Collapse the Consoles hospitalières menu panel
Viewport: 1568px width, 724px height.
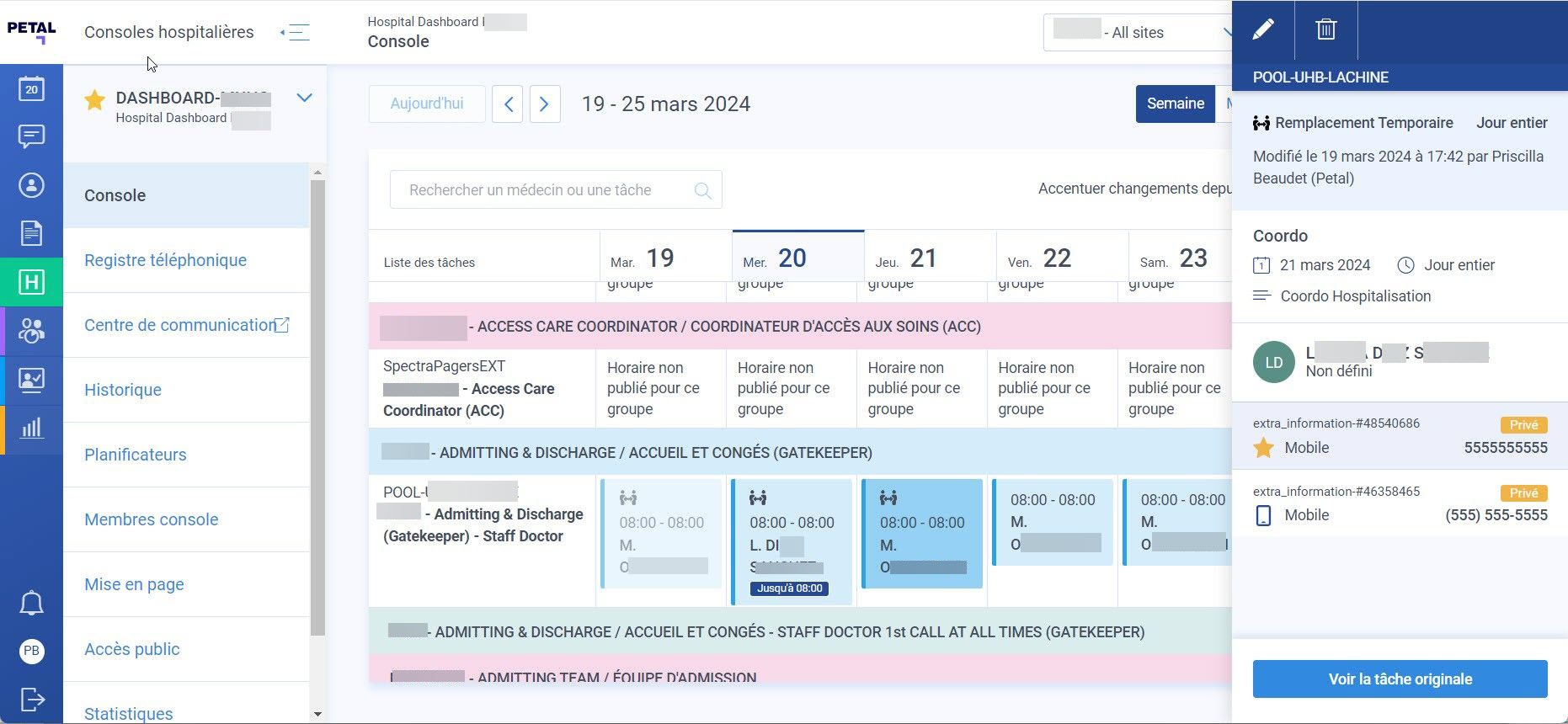tap(295, 33)
